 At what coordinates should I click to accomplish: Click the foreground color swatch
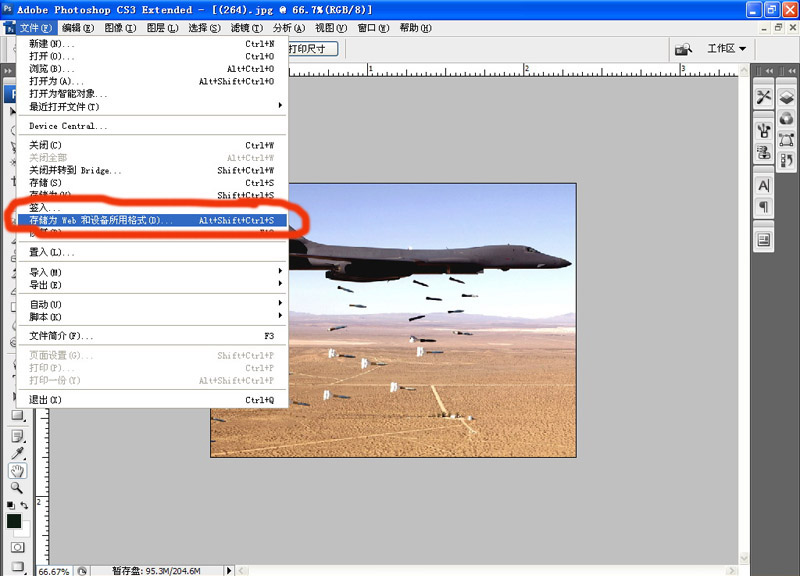pos(14,521)
